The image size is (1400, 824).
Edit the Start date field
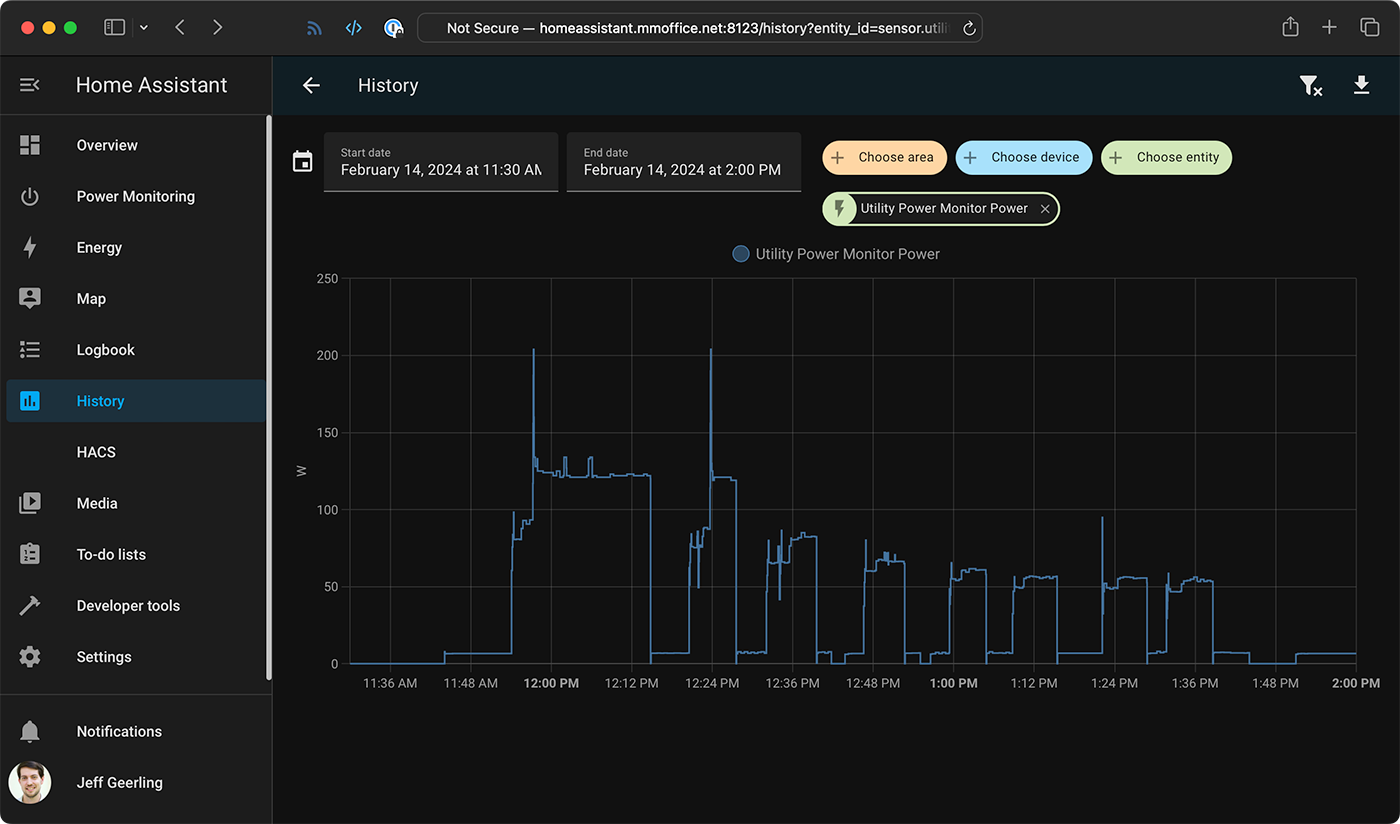pos(441,162)
